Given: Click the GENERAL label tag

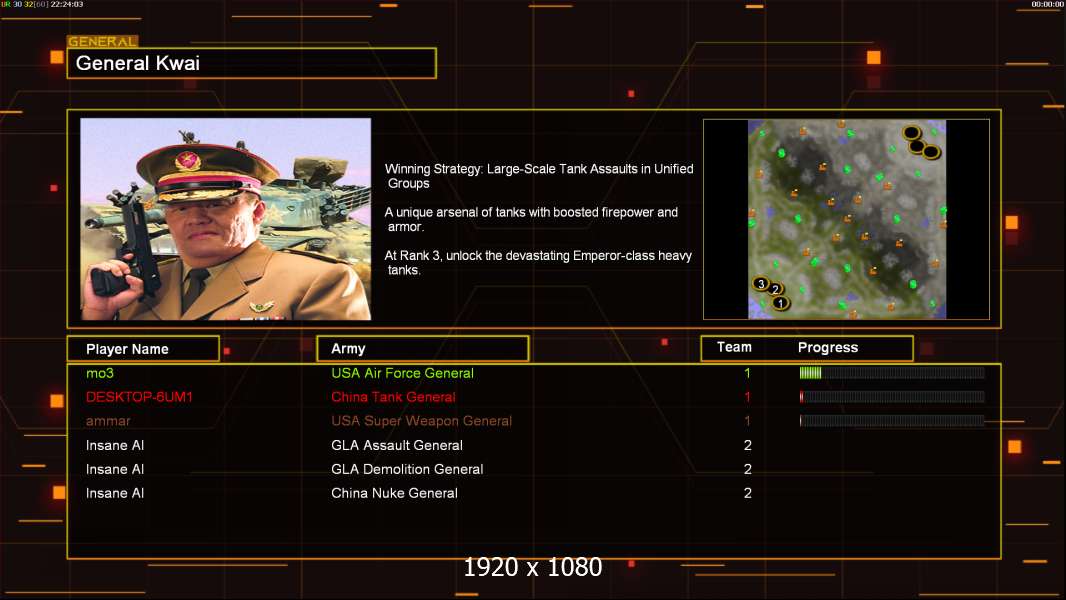Looking at the screenshot, I should 103,41.
